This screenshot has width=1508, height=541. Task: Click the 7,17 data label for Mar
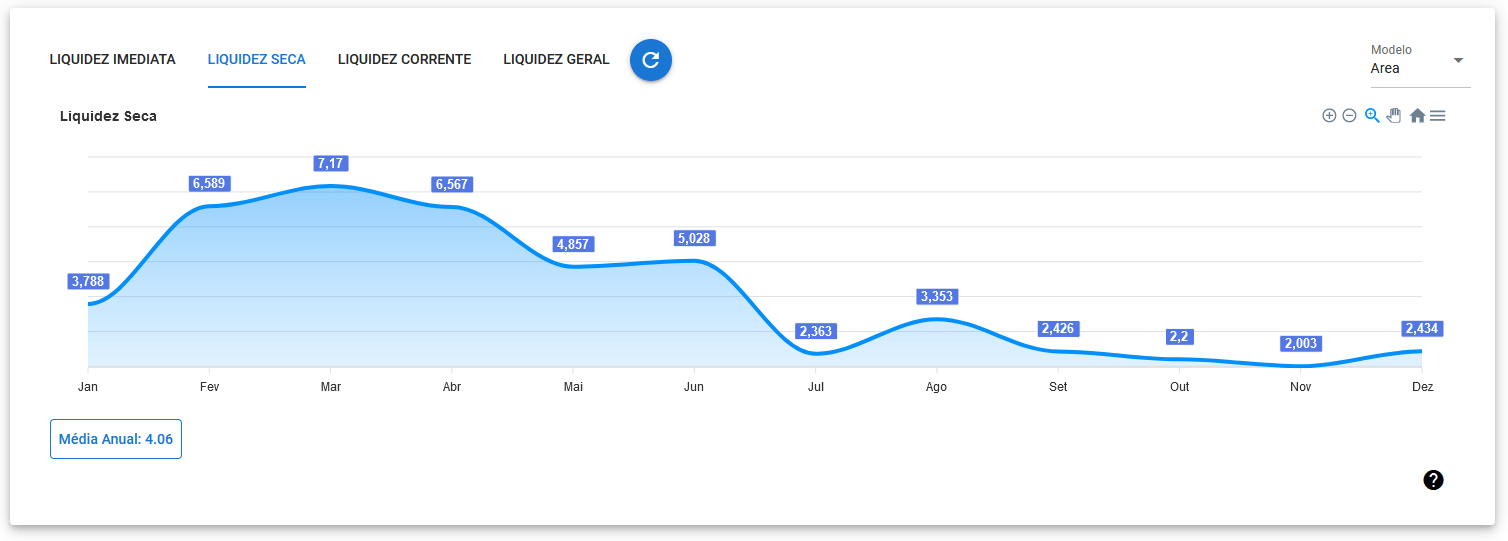331,163
